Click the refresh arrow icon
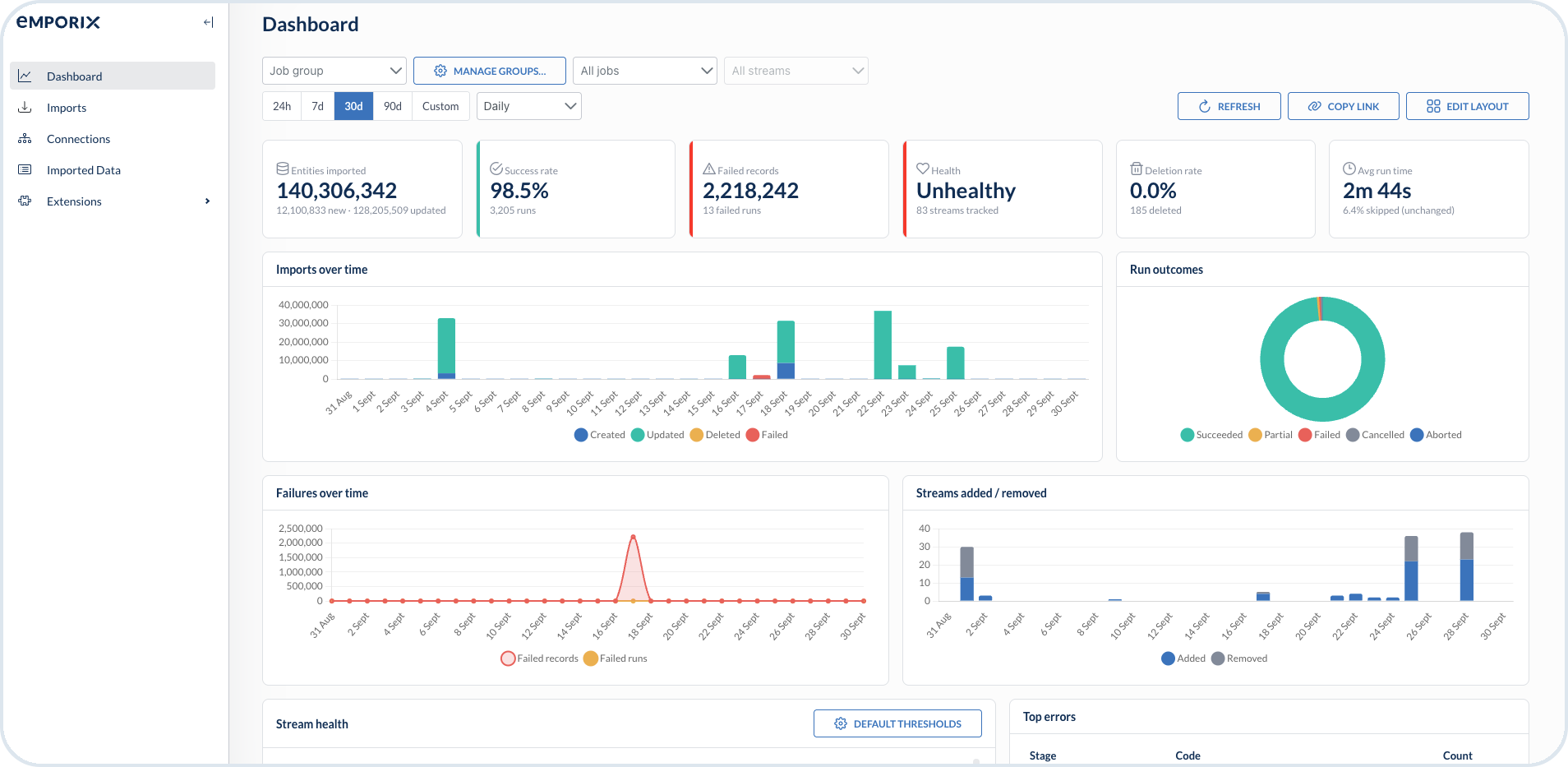This screenshot has width=1568, height=767. point(1205,106)
